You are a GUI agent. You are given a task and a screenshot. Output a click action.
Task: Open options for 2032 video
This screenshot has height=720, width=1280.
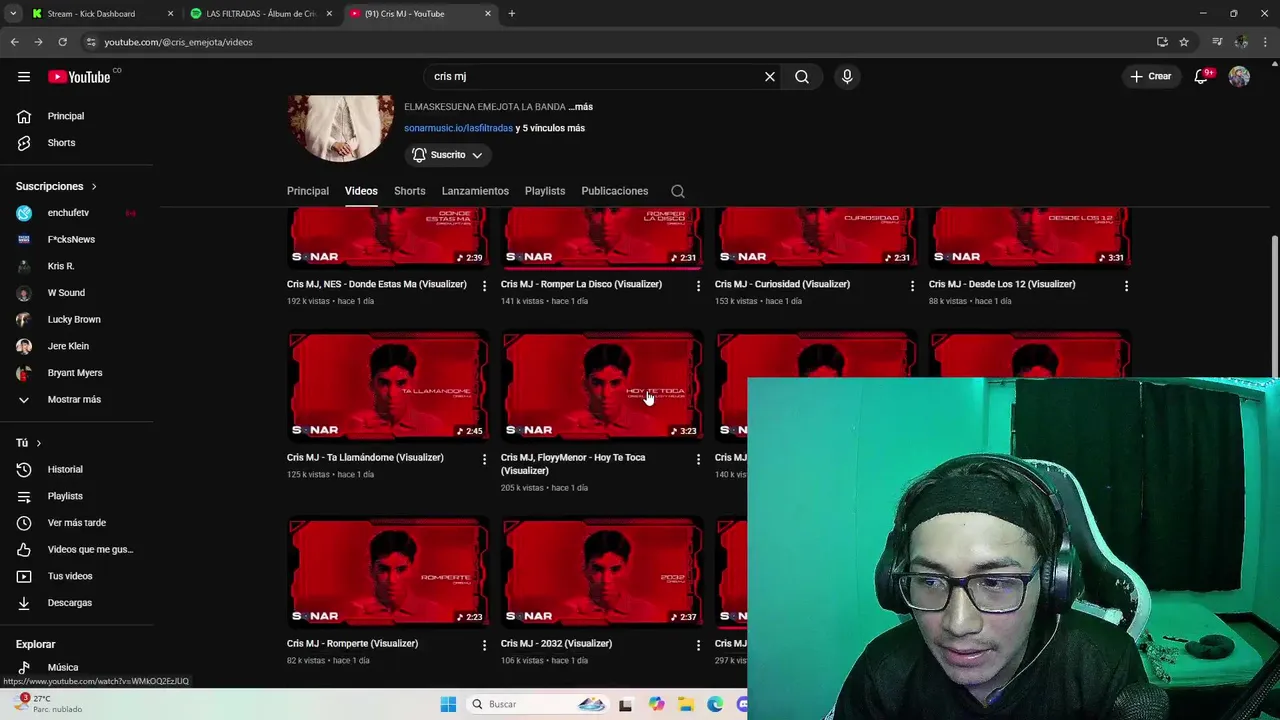point(698,645)
